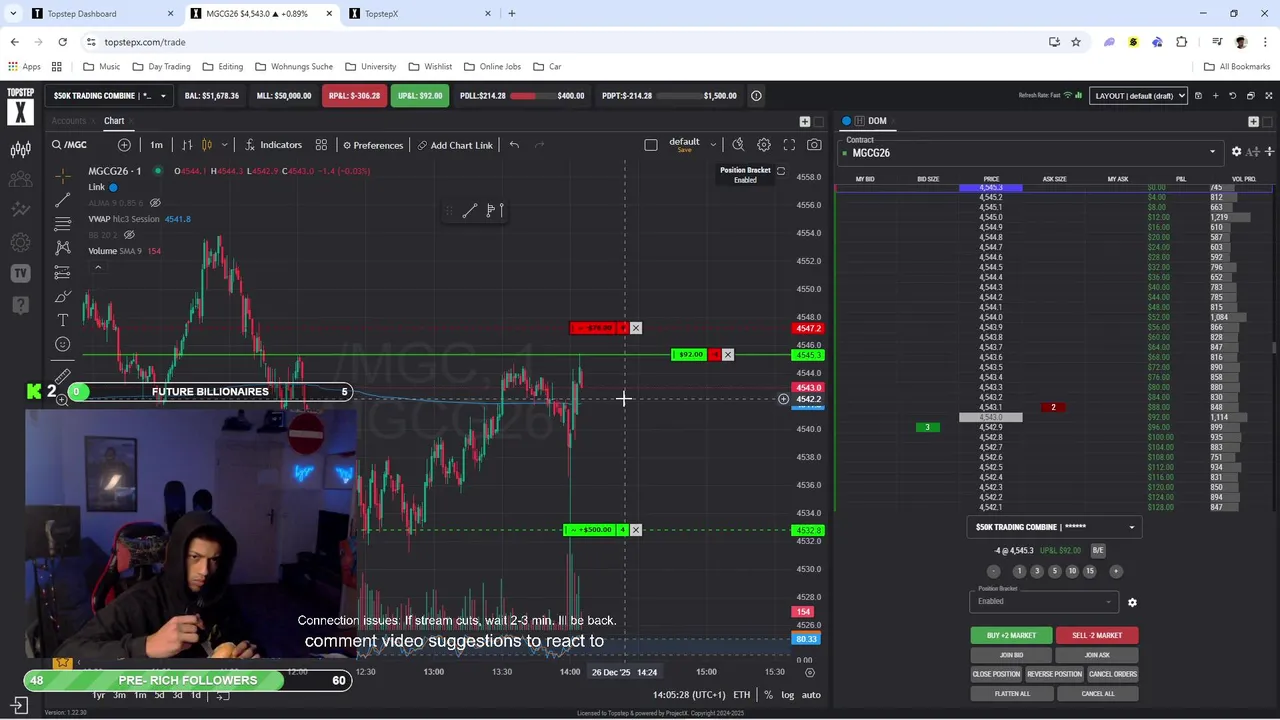Select the DOM panel tab
The image size is (1280, 720).
[877, 121]
